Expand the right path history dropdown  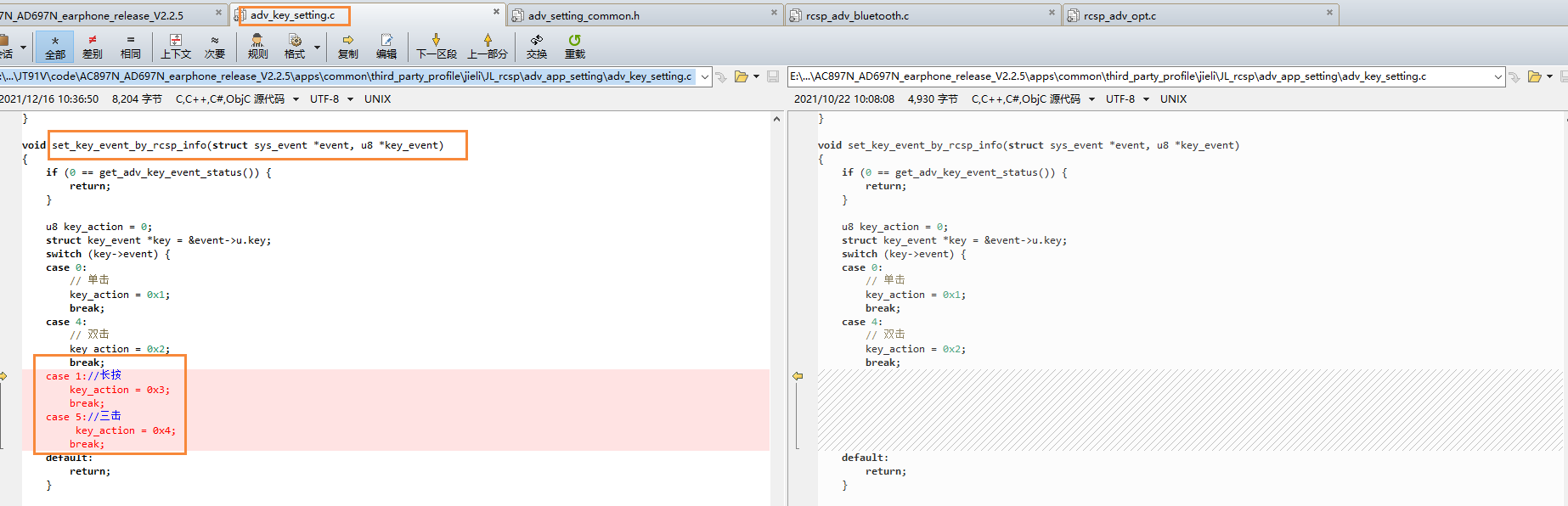coord(1498,76)
